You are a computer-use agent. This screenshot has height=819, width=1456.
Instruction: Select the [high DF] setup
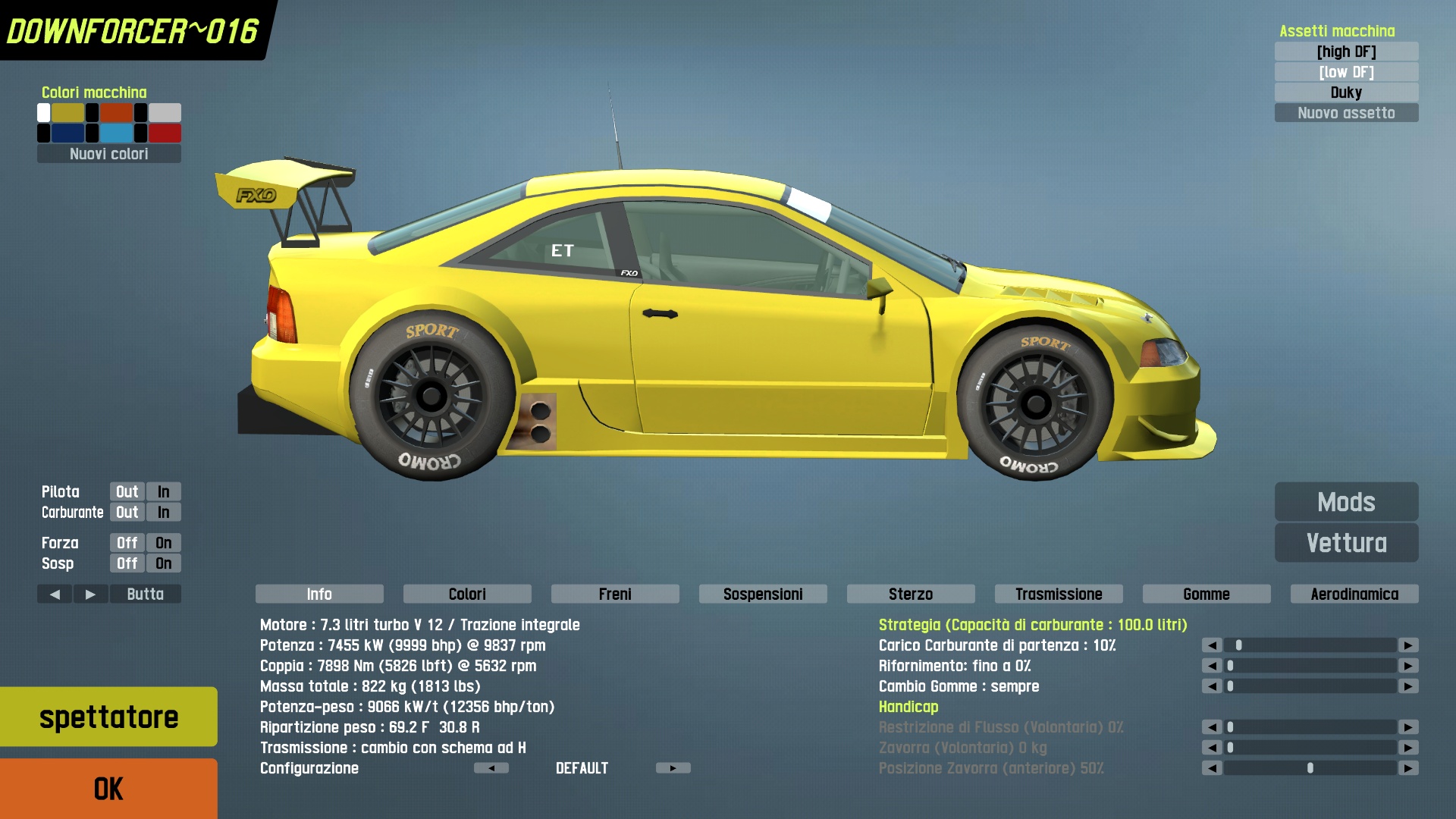point(1346,52)
